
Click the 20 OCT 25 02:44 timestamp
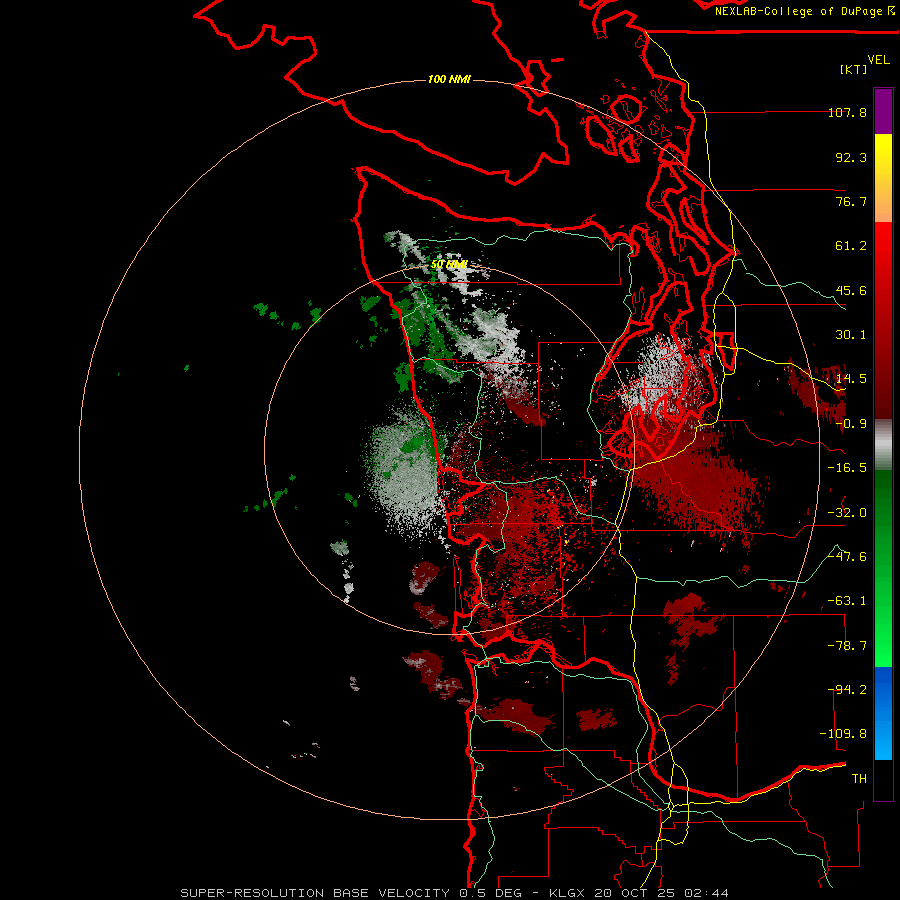point(661,893)
